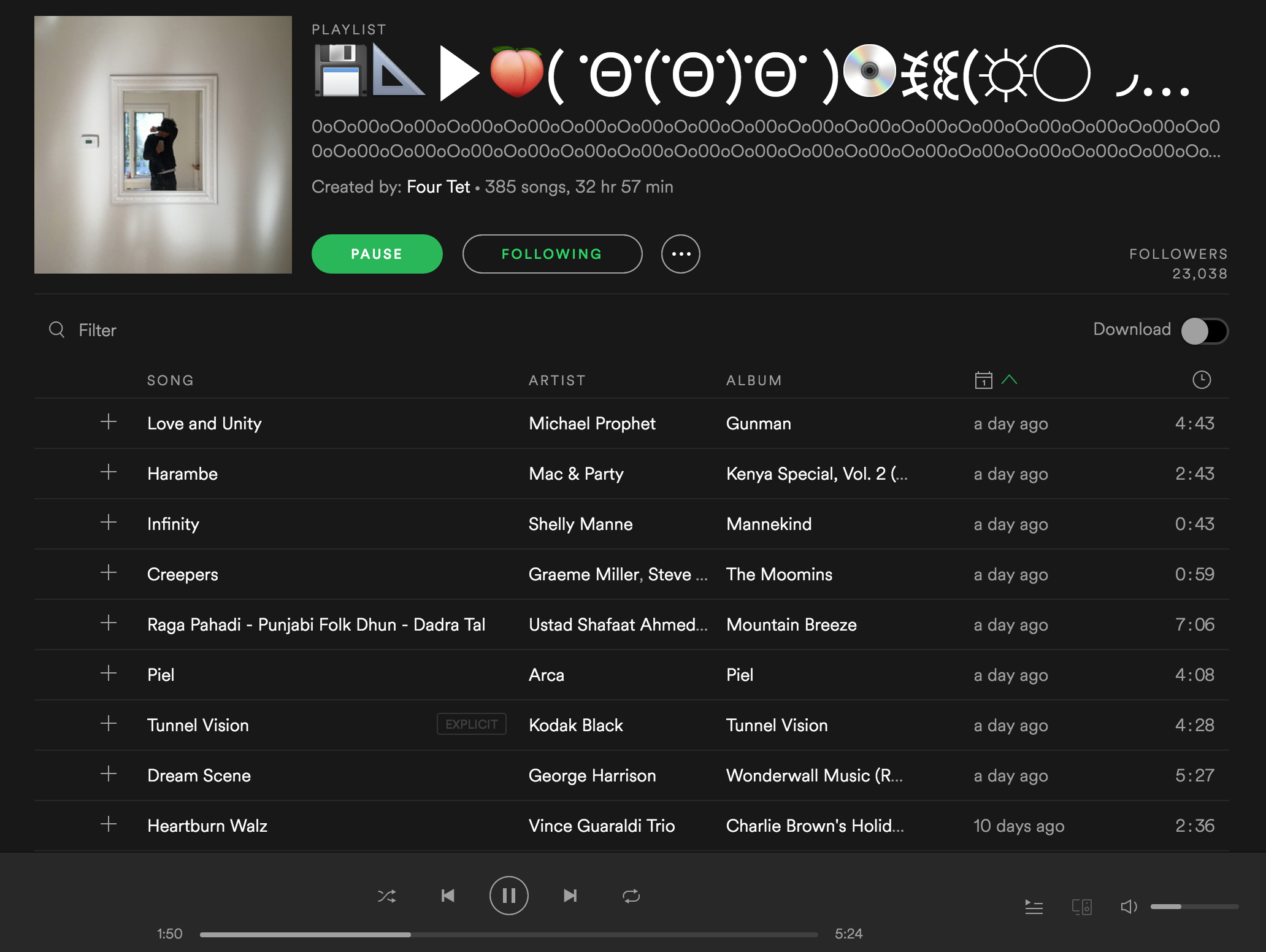Adjust the volume slider

pos(1194,907)
